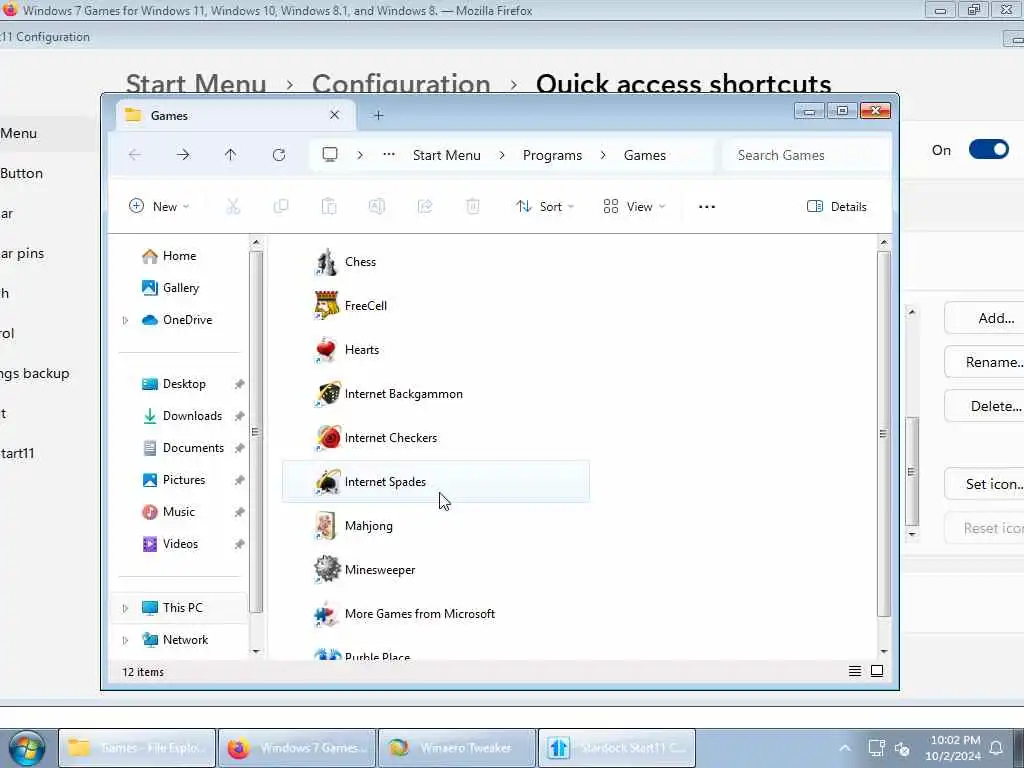Click navigation pane scroll down arrow
Viewport: 1024px width, 768px height.
(x=255, y=651)
